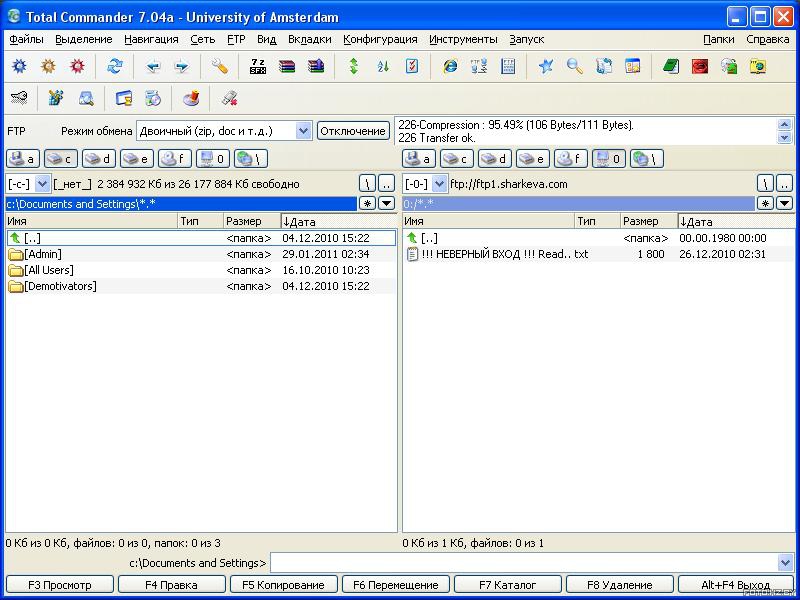Click F3 Просмотр button
The width and height of the screenshot is (800, 600).
click(60, 585)
